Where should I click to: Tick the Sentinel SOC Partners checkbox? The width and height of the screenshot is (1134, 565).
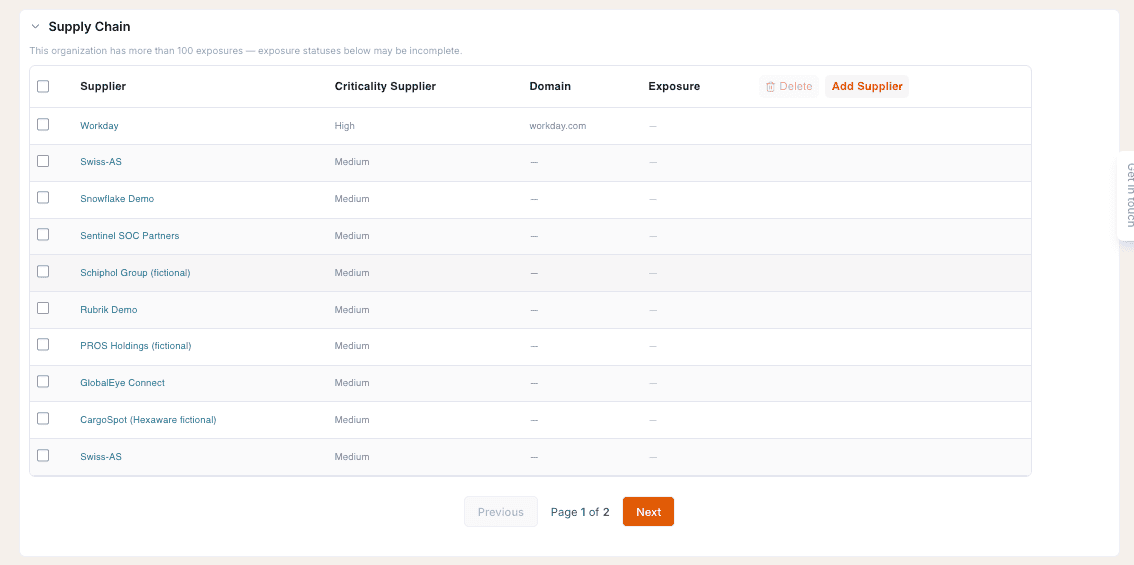coord(43,234)
